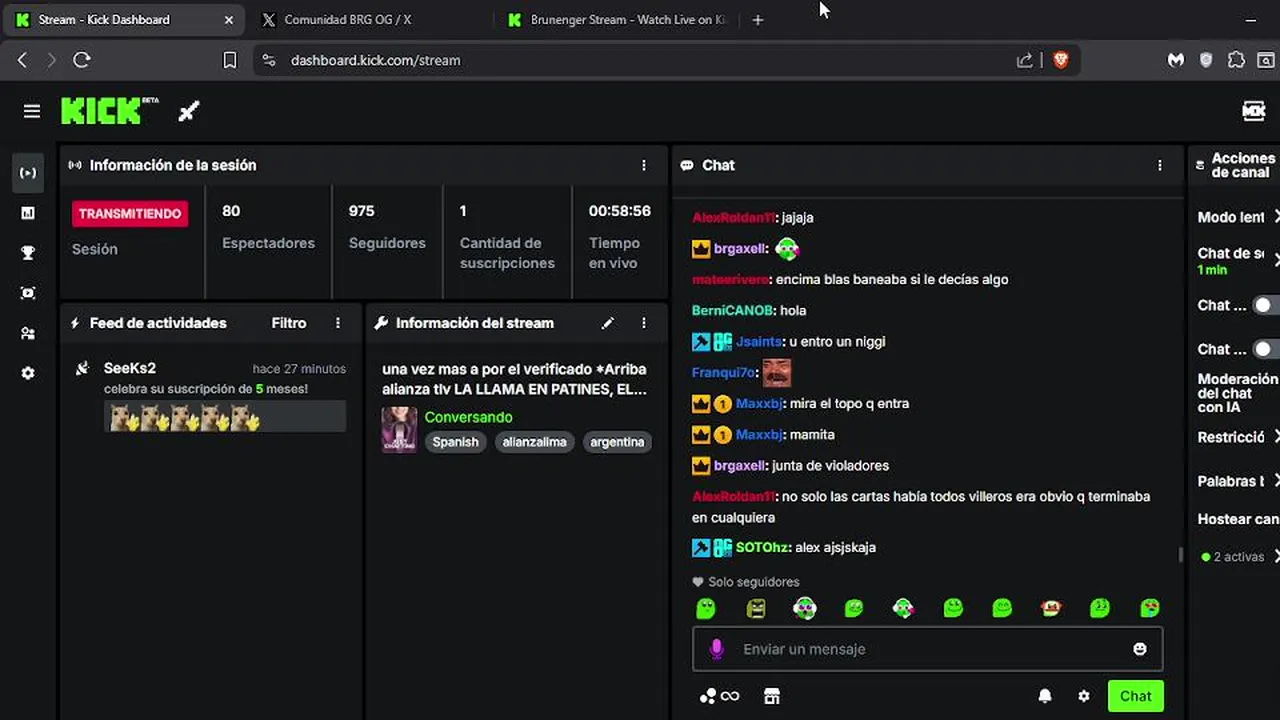The height and width of the screenshot is (720, 1280).
Task: Bookmark this page with bookmark icon
Action: pos(229,60)
